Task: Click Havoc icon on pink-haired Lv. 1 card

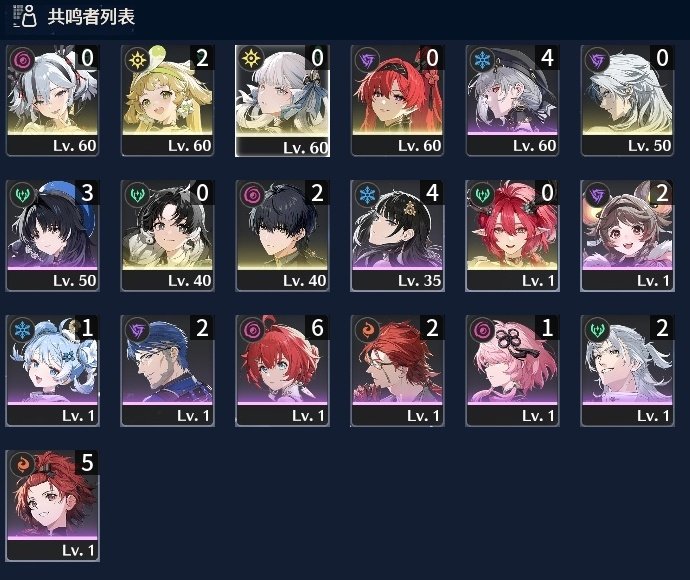Action: point(482,329)
